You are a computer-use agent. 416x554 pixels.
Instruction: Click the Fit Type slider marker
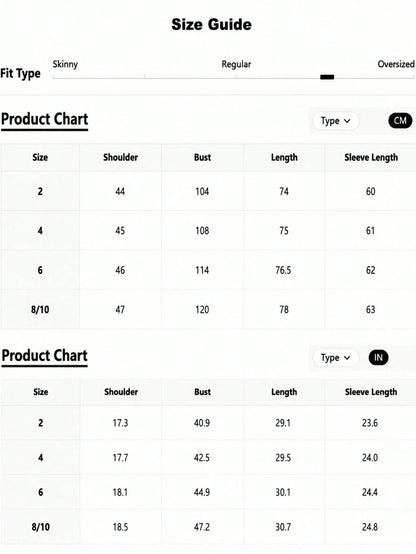(x=327, y=77)
